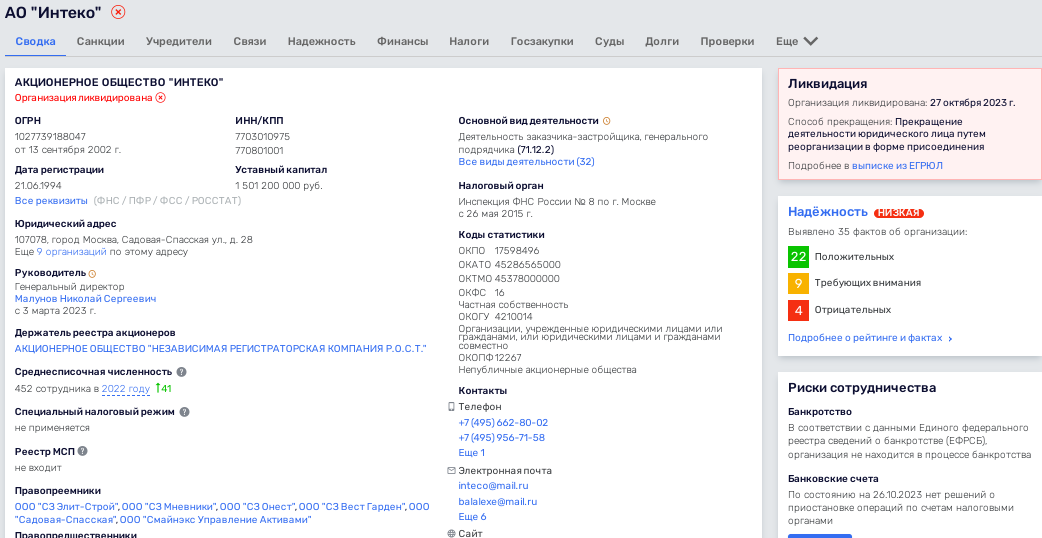The width and height of the screenshot is (1042, 538).
Task: Open Все реквизиты link
Action: [51, 201]
